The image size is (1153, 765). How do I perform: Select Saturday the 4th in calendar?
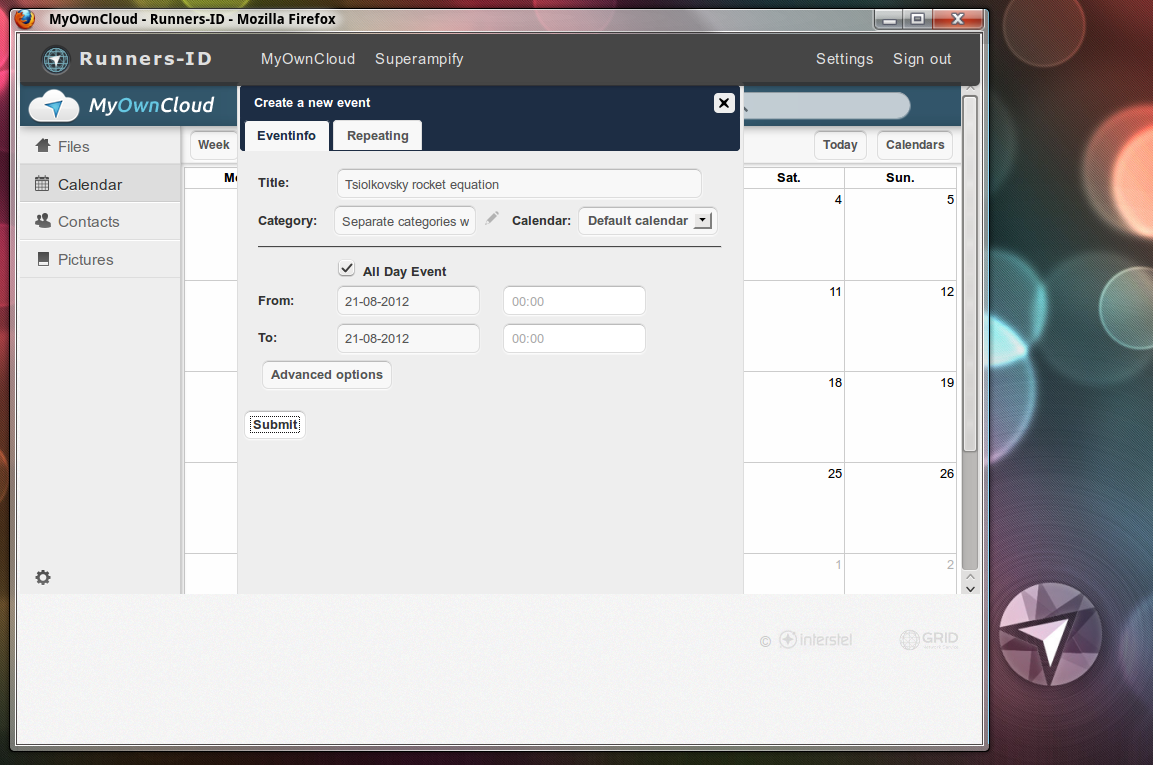coord(793,235)
